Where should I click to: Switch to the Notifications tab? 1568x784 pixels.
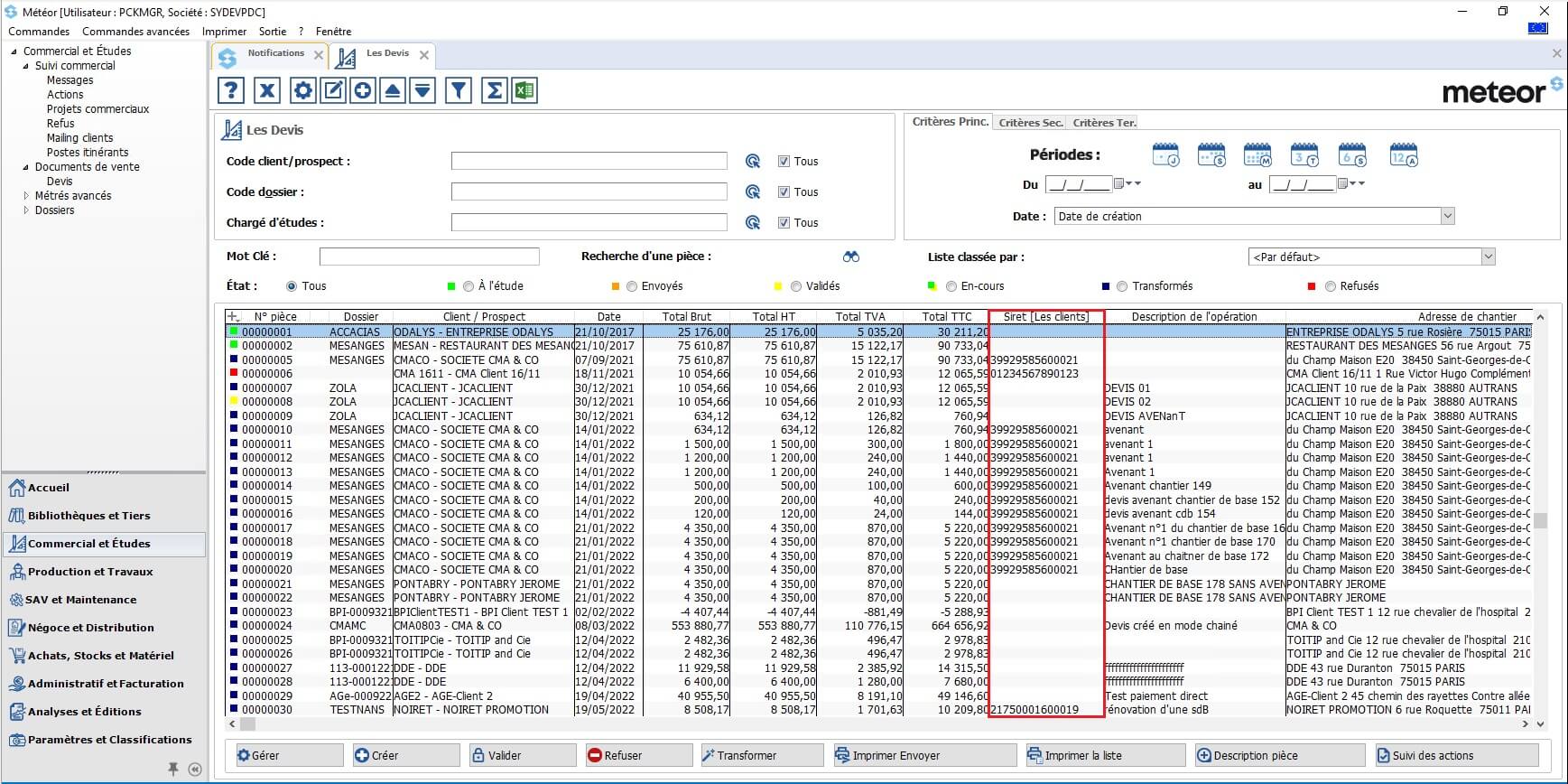(x=268, y=54)
